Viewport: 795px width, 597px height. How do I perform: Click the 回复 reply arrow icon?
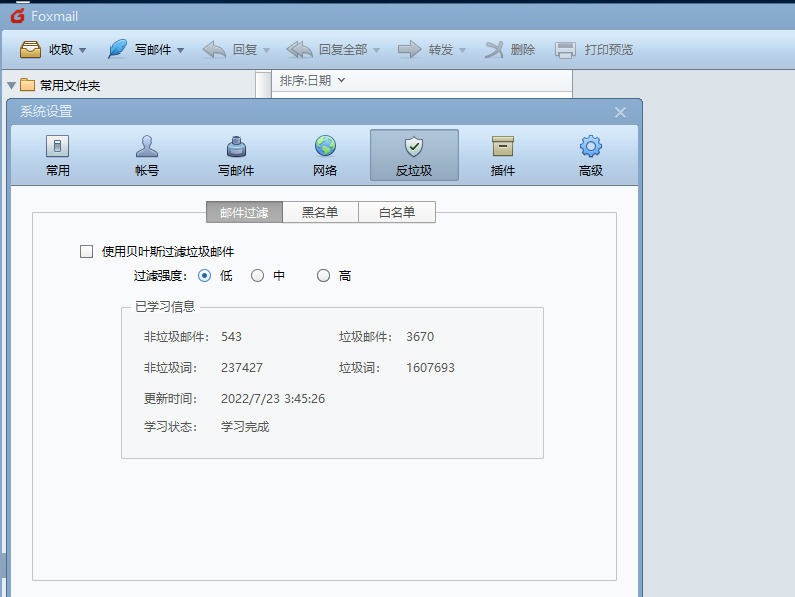[214, 50]
